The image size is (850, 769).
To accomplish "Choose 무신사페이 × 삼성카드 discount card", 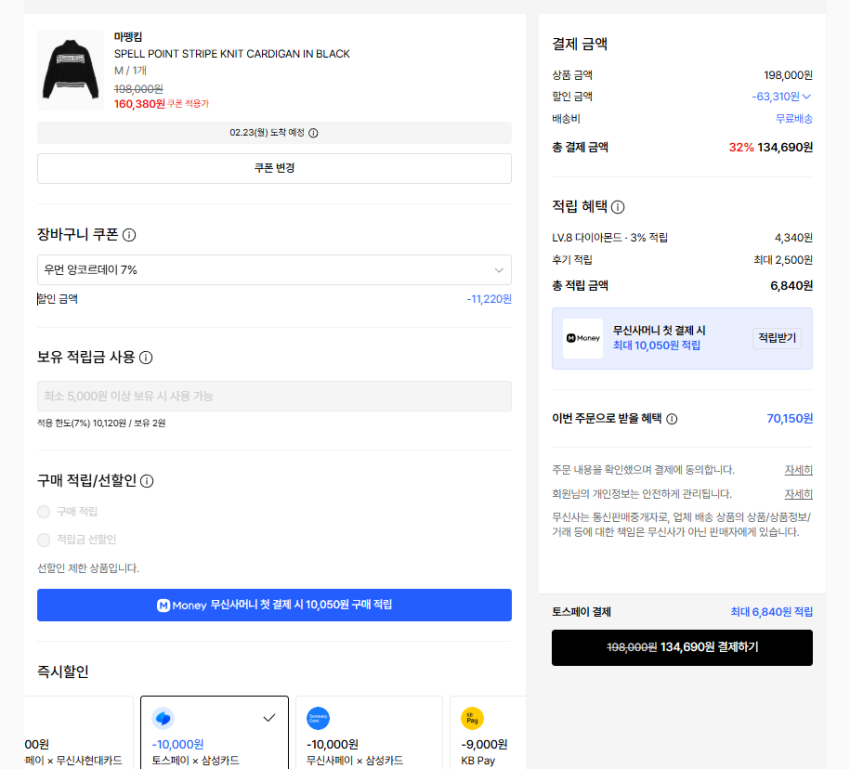I will point(368,732).
